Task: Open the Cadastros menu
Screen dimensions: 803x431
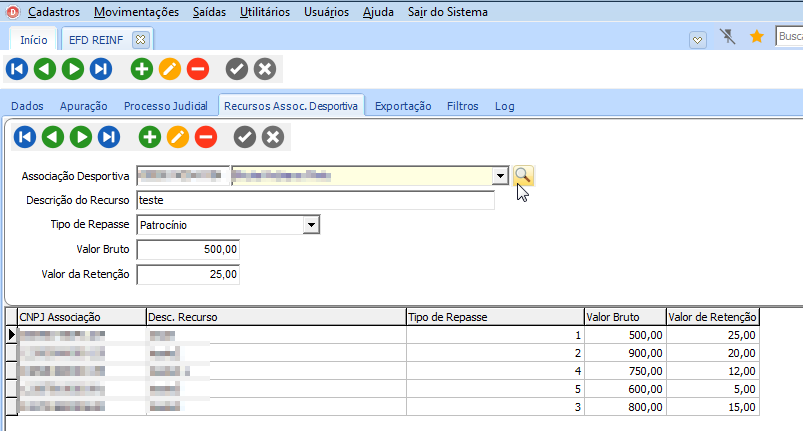Action: point(54,12)
